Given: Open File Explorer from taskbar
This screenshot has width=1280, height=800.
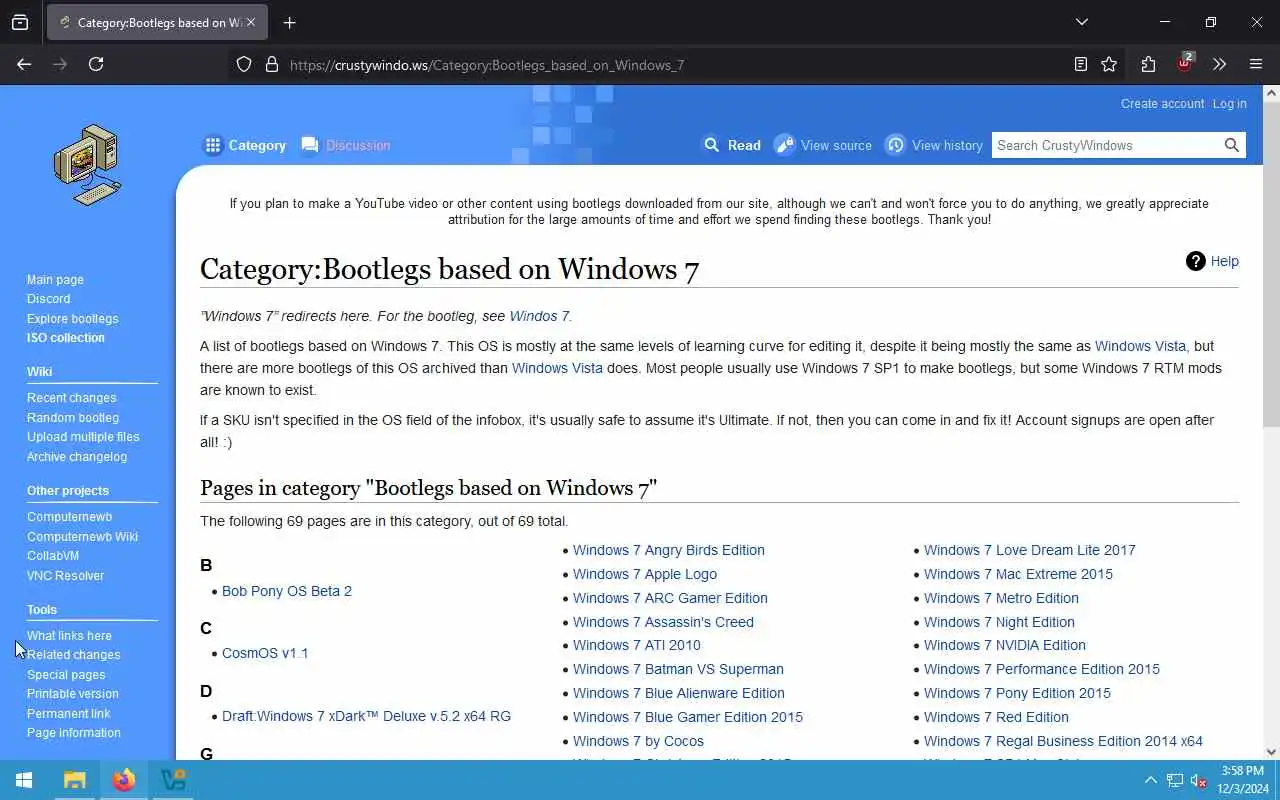Looking at the screenshot, I should [75, 780].
